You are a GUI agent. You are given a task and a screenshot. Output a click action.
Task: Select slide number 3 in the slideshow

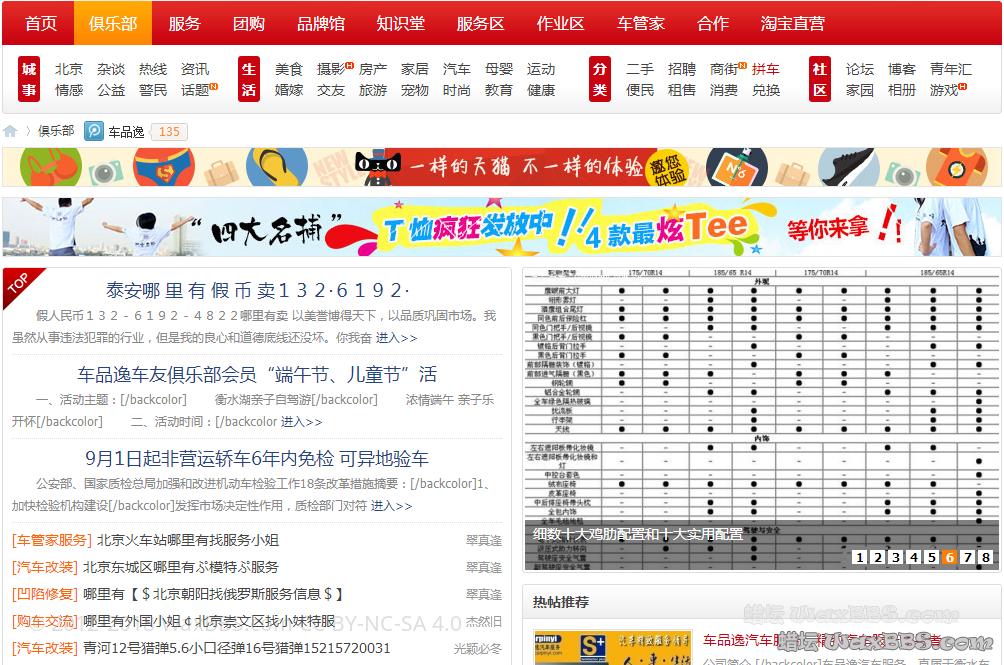895,557
